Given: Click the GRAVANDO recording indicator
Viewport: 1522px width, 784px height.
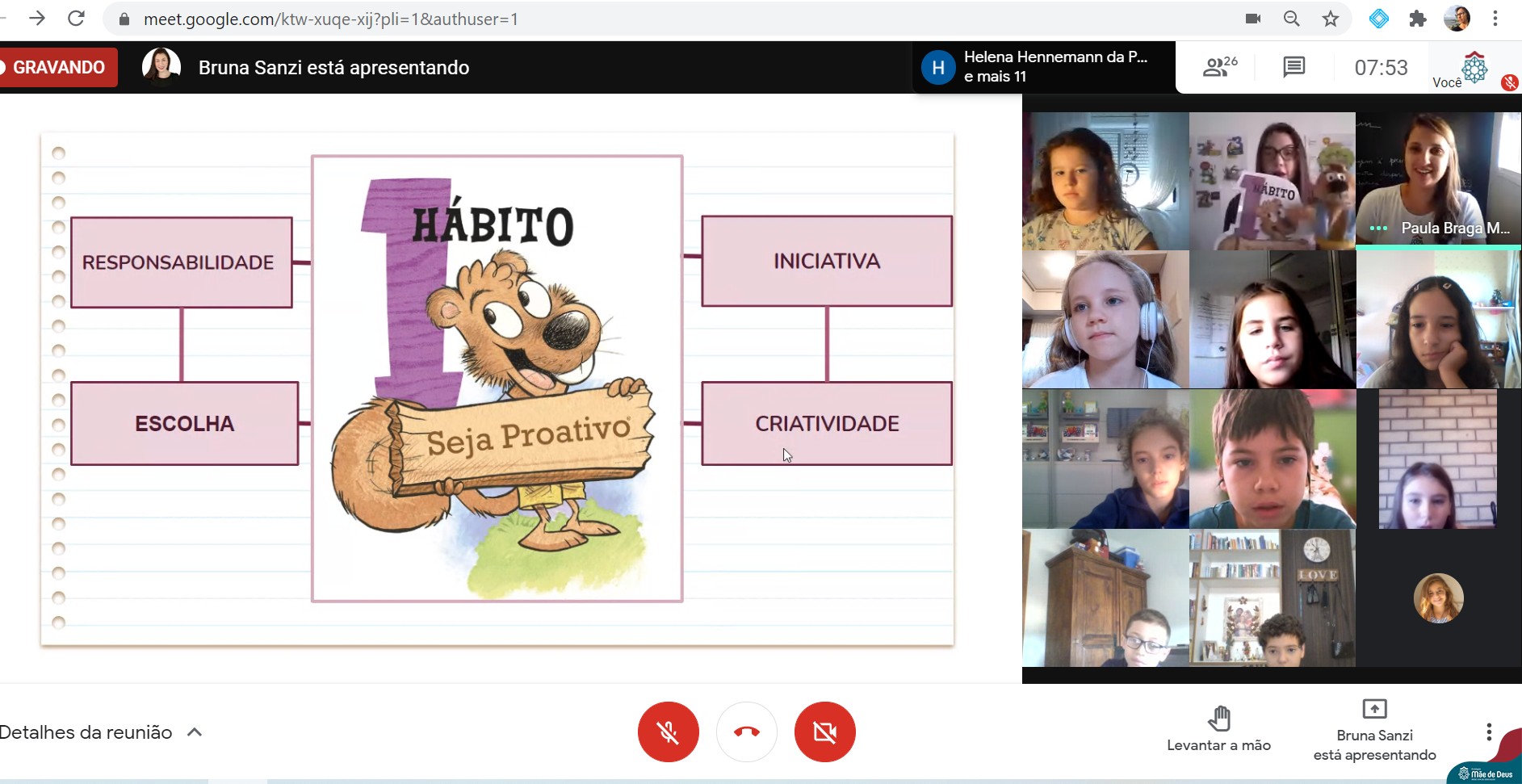Looking at the screenshot, I should click(x=58, y=67).
